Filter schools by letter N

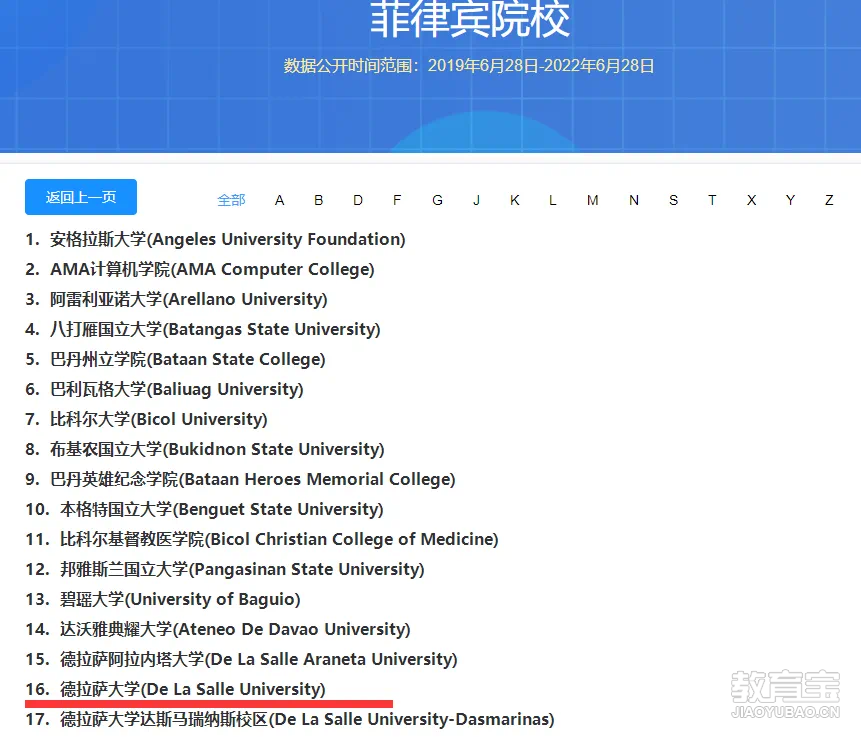[634, 200]
